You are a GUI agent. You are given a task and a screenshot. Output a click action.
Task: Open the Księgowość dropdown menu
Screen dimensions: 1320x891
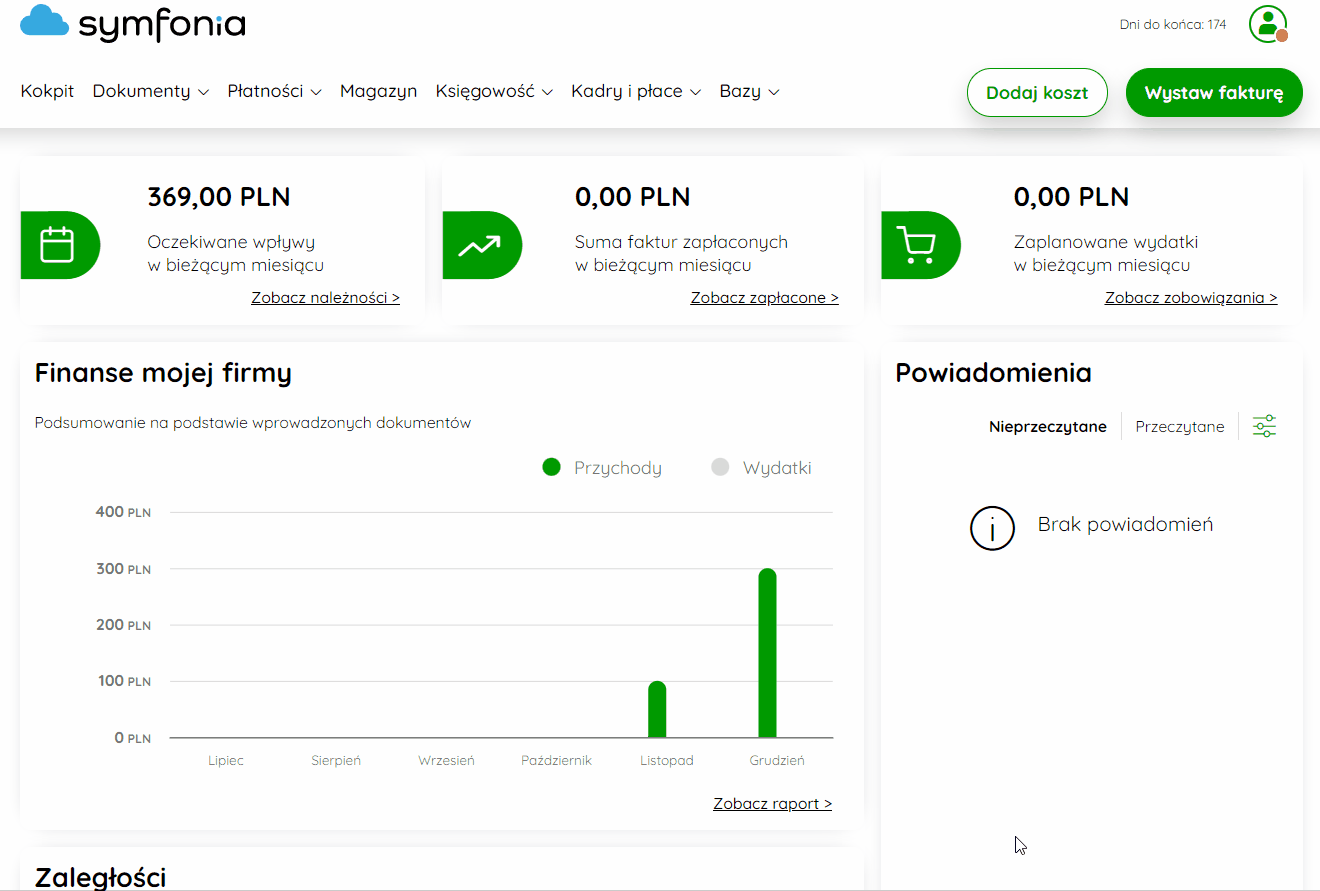494,91
